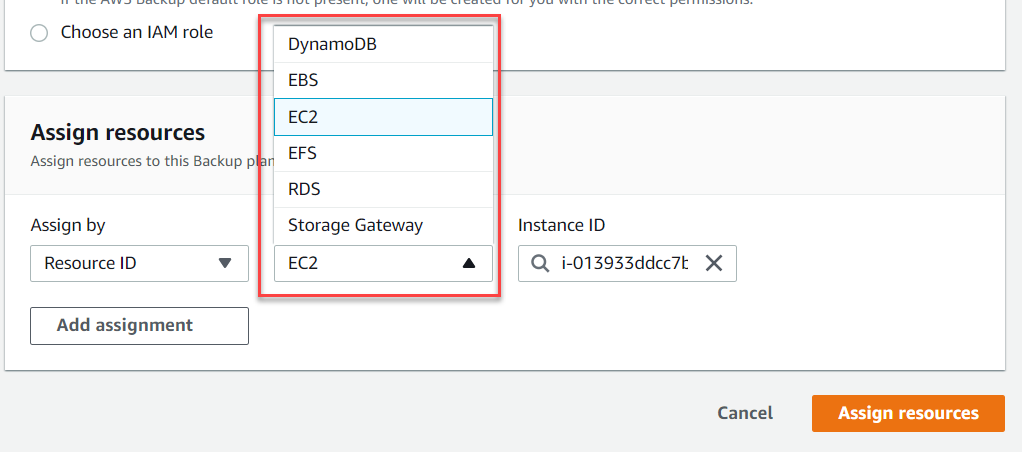Image resolution: width=1022 pixels, height=452 pixels.
Task: Click the Assign by field label
Action: pyautogui.click(x=68, y=226)
